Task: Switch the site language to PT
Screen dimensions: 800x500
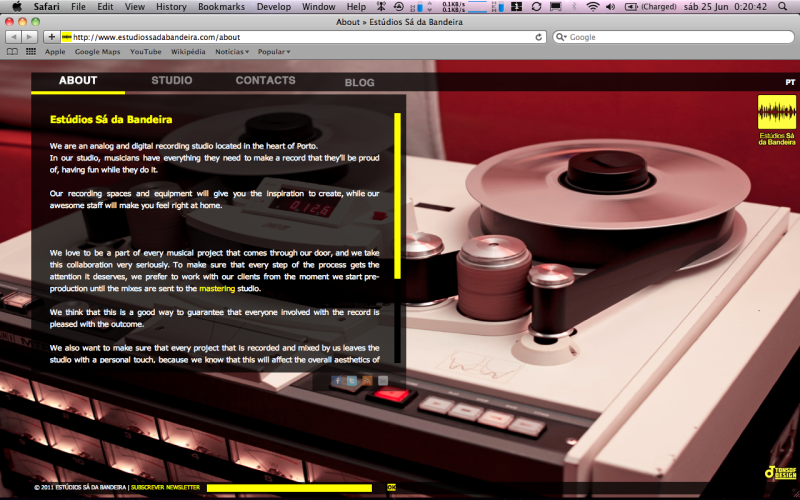Action: [x=789, y=82]
